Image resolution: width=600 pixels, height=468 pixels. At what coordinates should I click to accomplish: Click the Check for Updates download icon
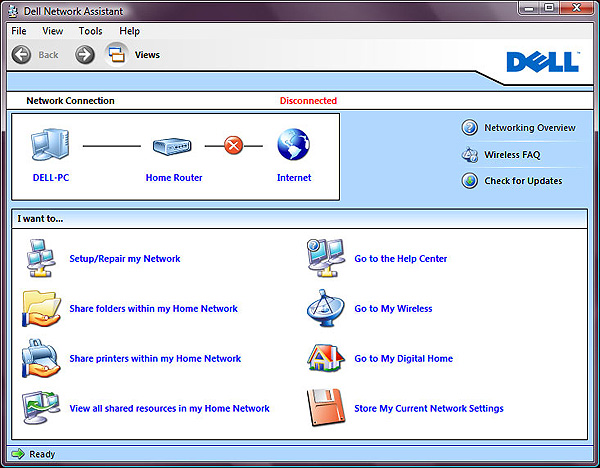point(470,181)
